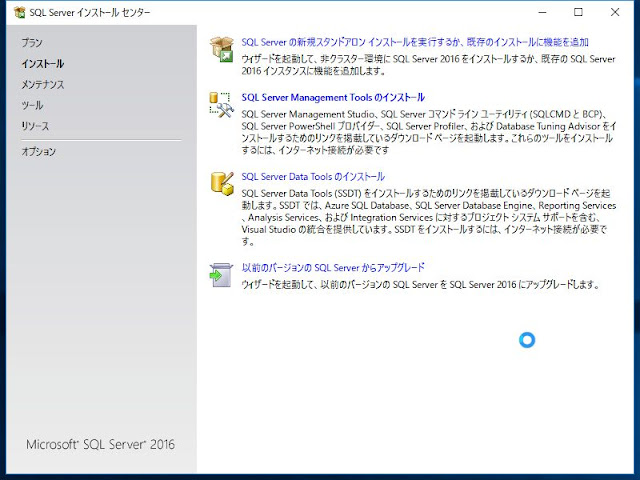Click the new standalone installation box icon
The image size is (640, 480).
[222, 49]
